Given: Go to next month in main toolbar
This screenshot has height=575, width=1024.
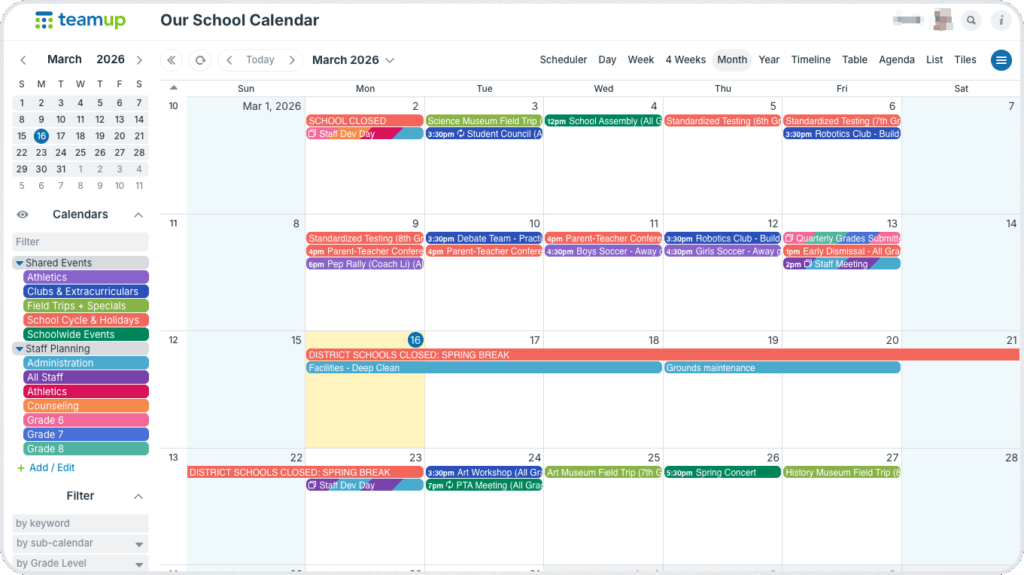Looking at the screenshot, I should pyautogui.click(x=292, y=60).
